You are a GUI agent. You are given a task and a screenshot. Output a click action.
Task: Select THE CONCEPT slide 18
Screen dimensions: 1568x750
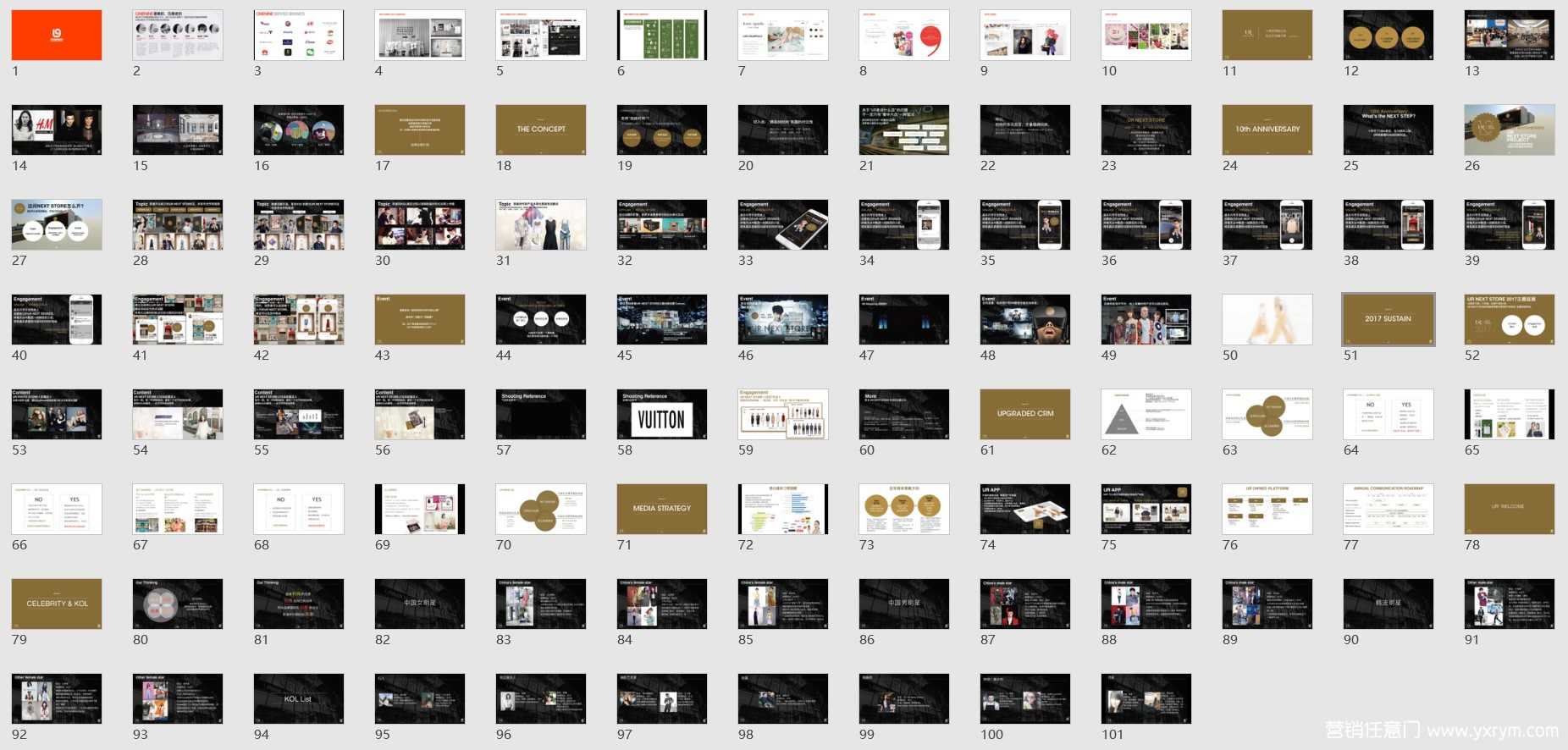click(x=541, y=130)
